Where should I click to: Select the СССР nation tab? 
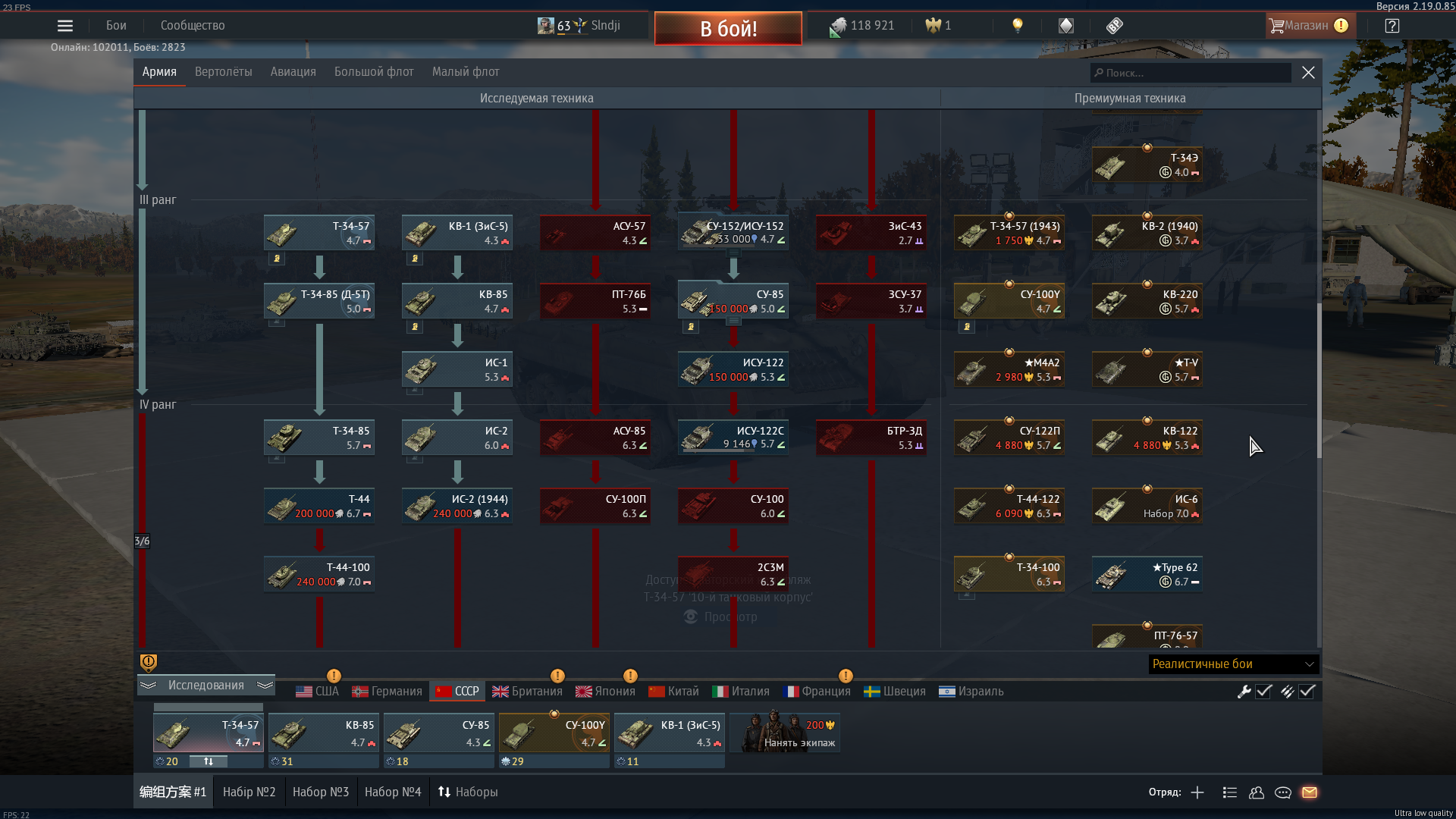[457, 692]
